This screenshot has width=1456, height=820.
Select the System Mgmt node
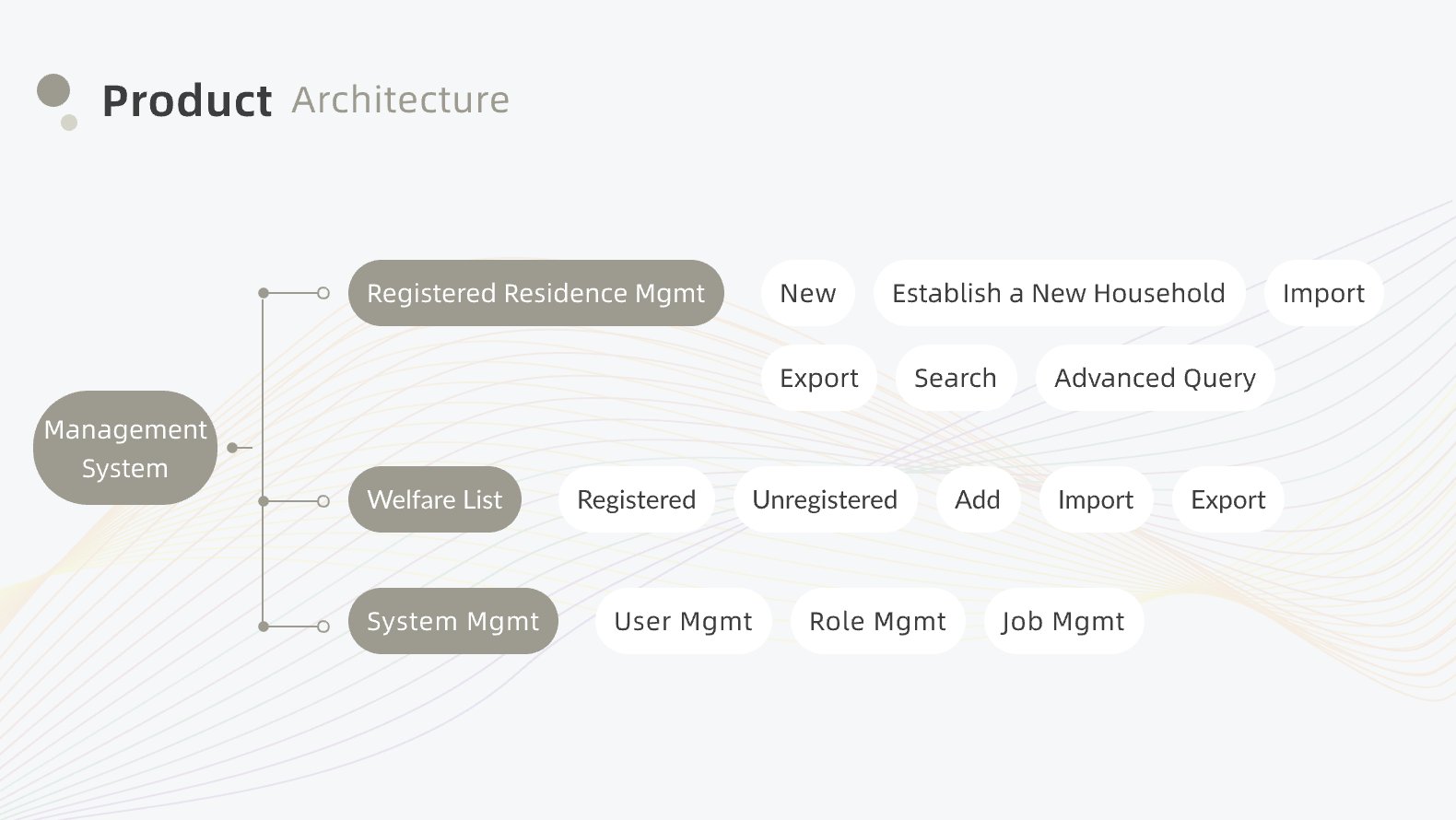pos(452,621)
